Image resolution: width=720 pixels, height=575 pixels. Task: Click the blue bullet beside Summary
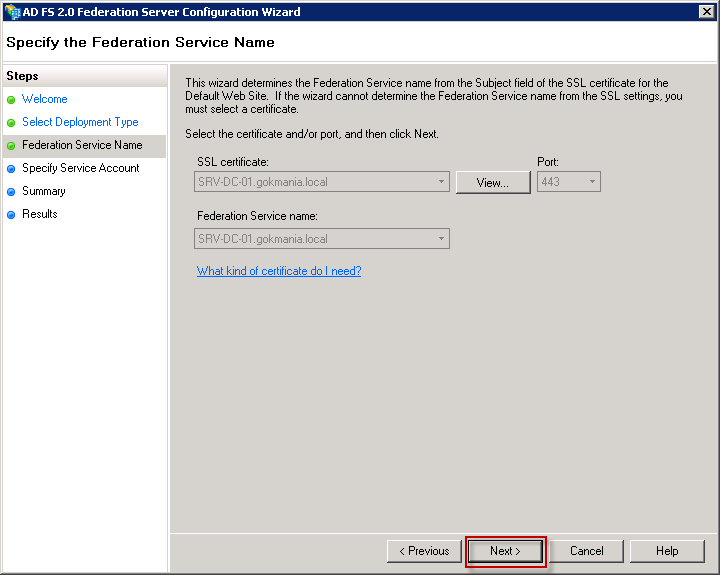tap(11, 192)
